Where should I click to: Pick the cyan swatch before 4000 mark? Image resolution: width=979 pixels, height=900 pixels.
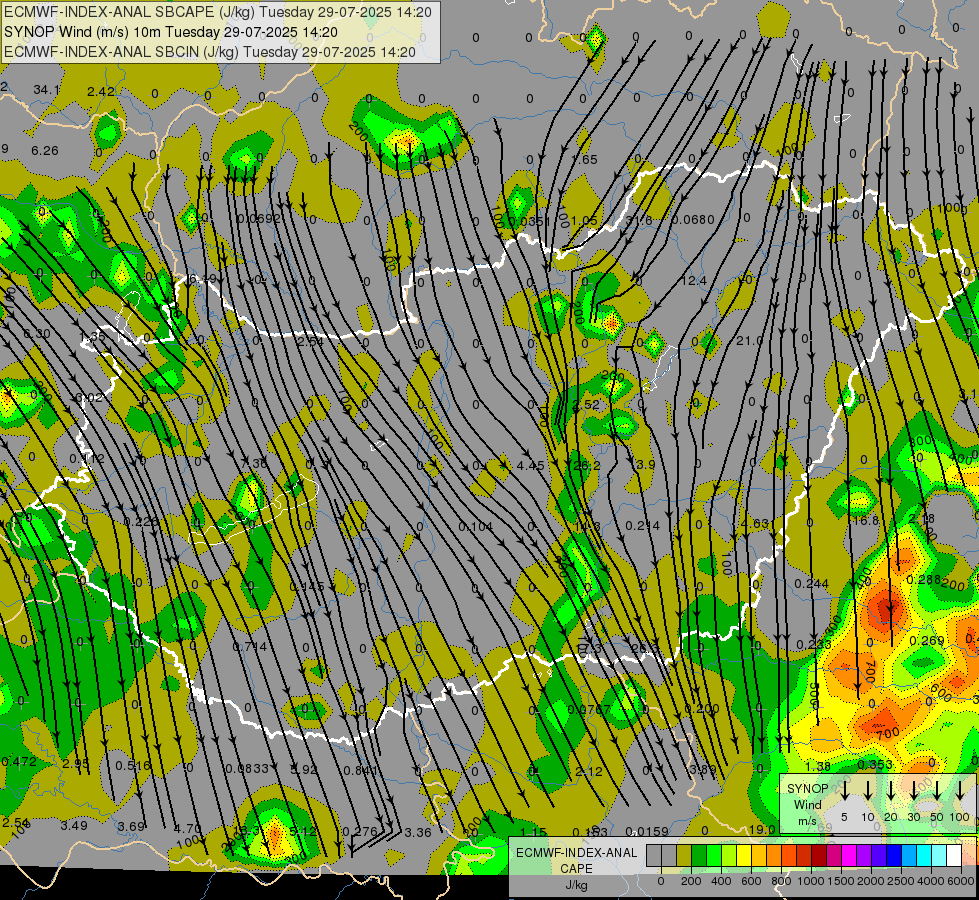pyautogui.click(x=923, y=855)
